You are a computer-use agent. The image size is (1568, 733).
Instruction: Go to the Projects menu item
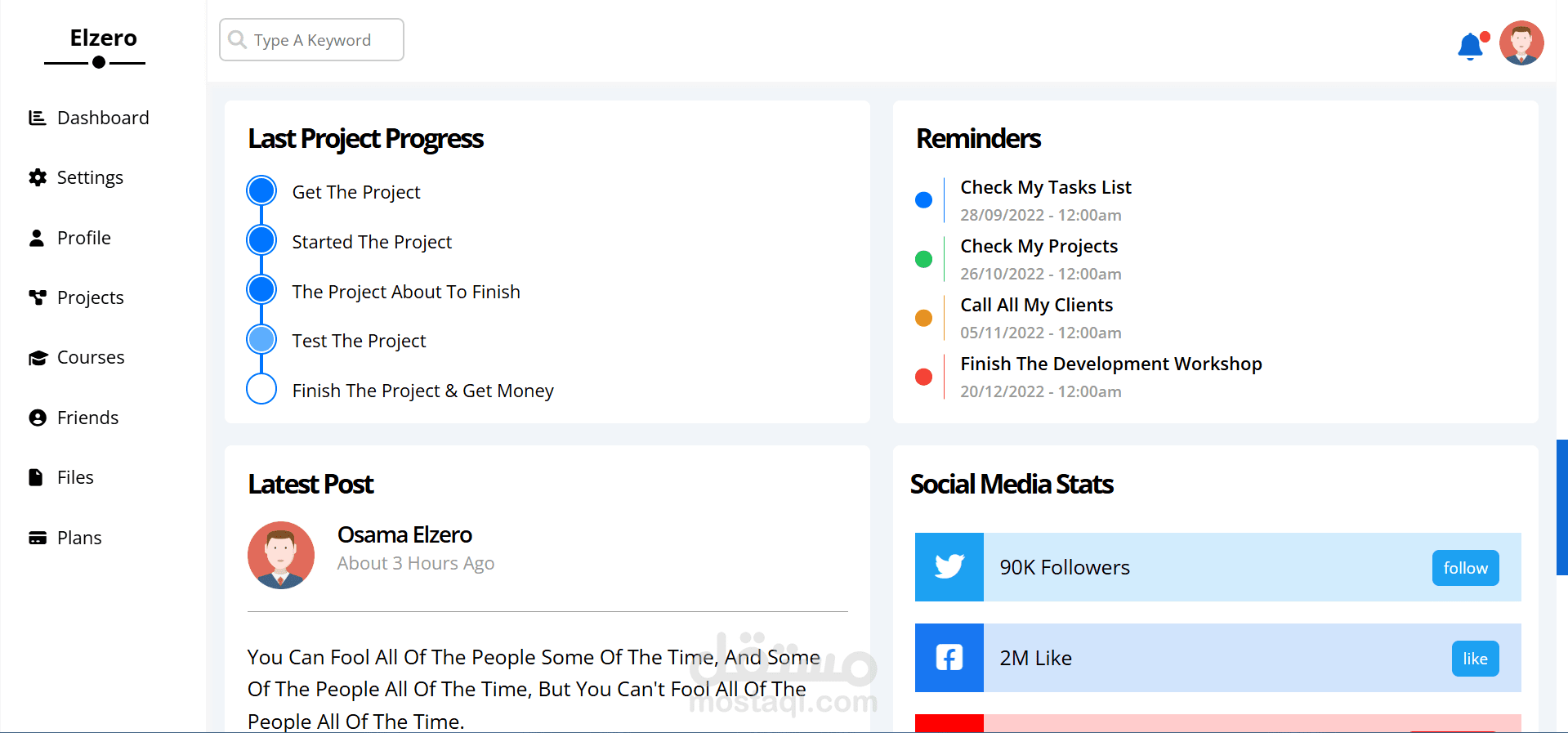coord(90,297)
